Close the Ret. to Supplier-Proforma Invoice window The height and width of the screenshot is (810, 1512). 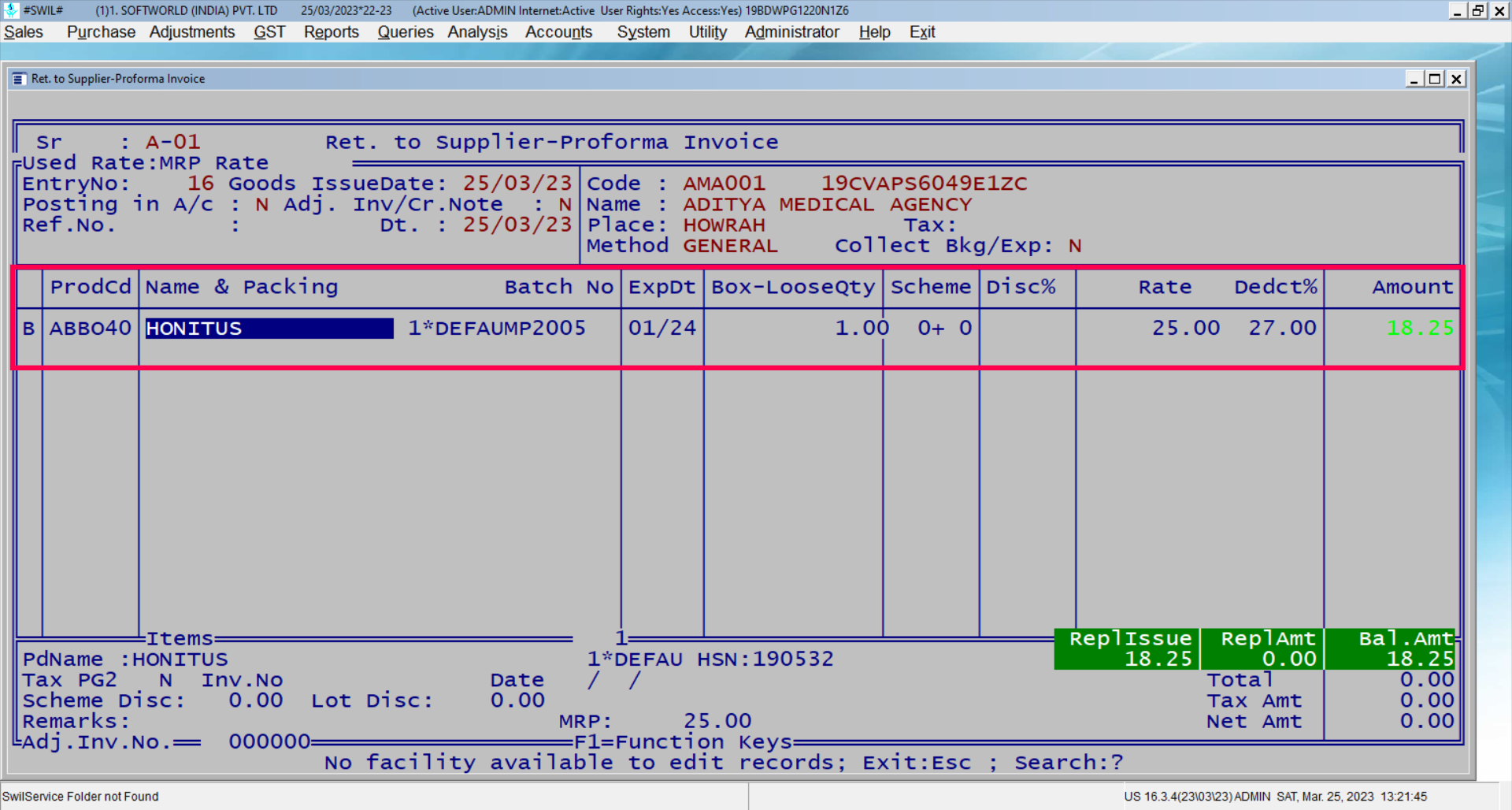click(1456, 79)
